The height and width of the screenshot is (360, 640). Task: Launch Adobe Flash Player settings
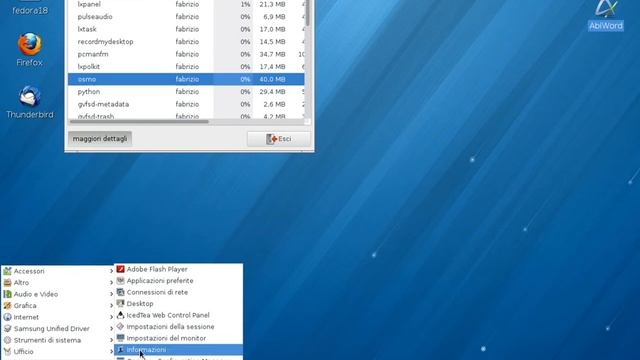click(178, 269)
